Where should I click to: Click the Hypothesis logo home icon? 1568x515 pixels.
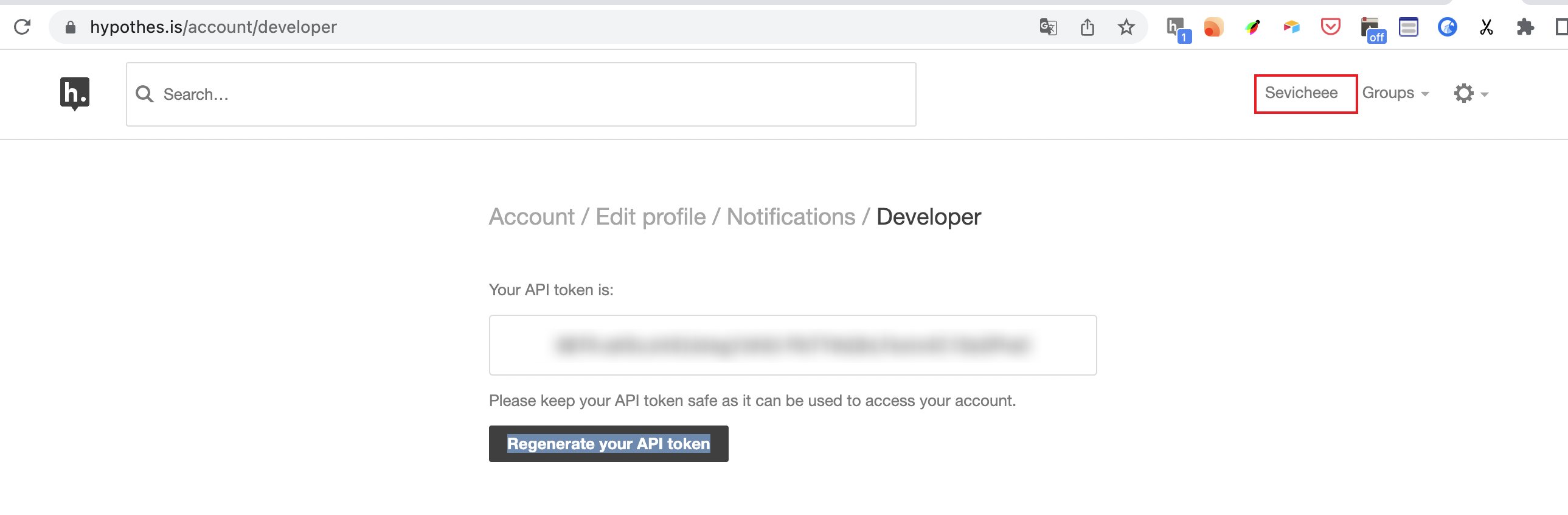pos(75,93)
